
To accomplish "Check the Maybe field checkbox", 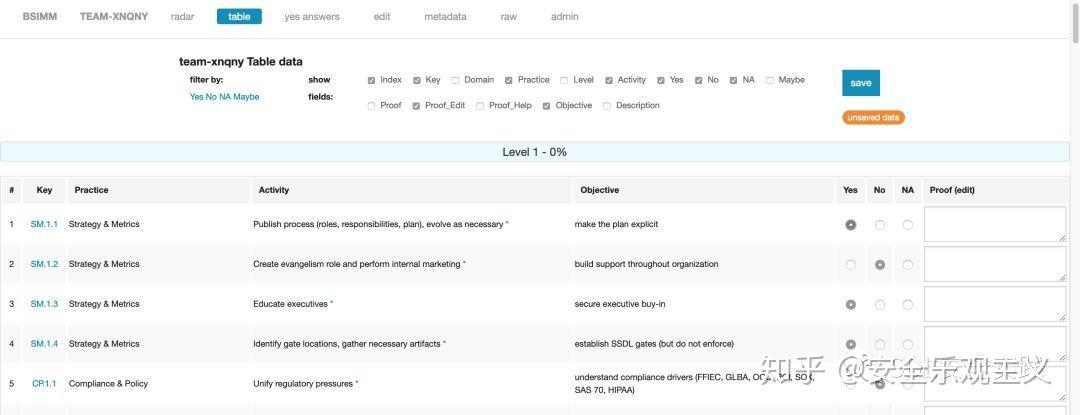I will tap(770, 80).
